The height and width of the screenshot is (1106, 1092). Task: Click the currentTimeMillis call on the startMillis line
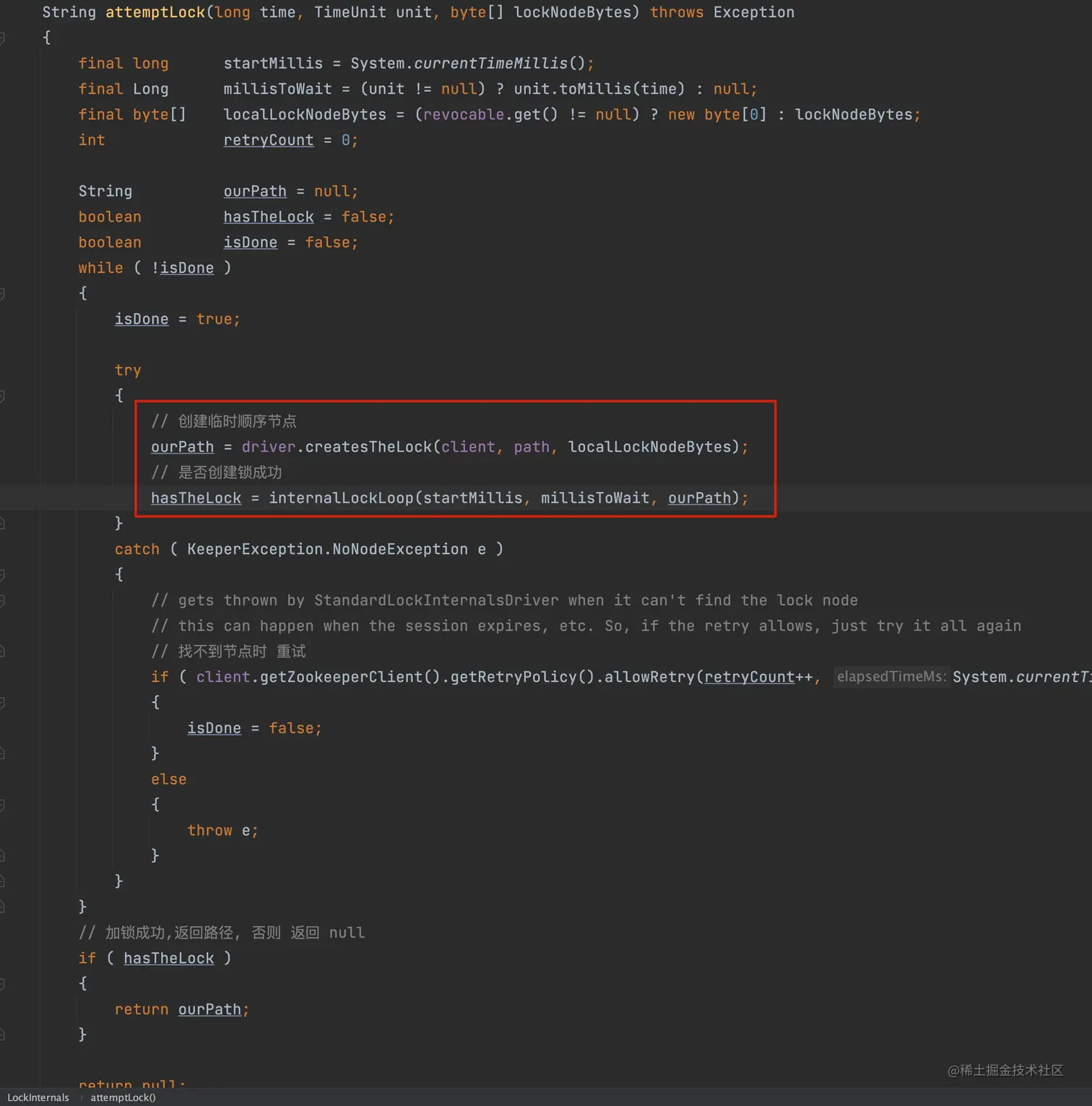[490, 64]
